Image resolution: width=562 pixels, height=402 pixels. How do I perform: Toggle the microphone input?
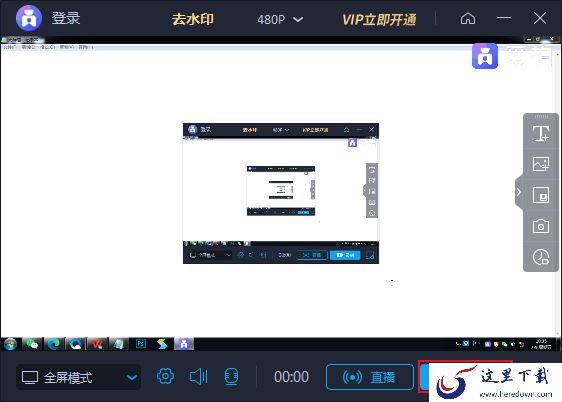(x=231, y=377)
